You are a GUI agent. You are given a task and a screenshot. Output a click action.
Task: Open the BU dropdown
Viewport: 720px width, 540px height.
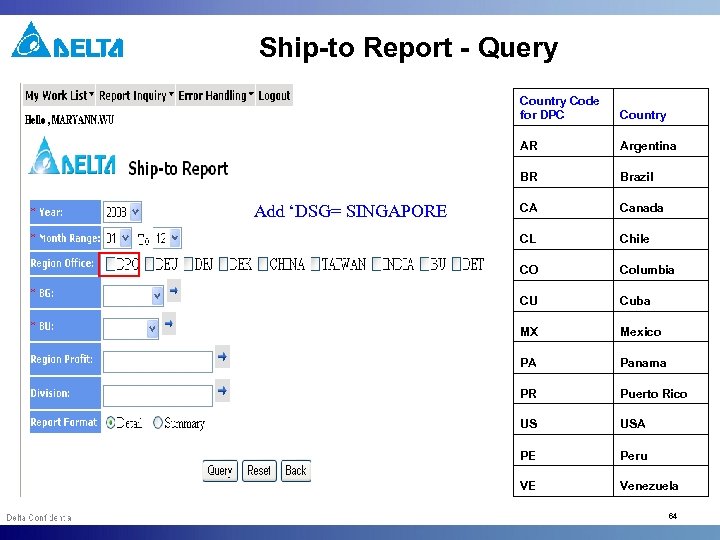pyautogui.click(x=131, y=329)
